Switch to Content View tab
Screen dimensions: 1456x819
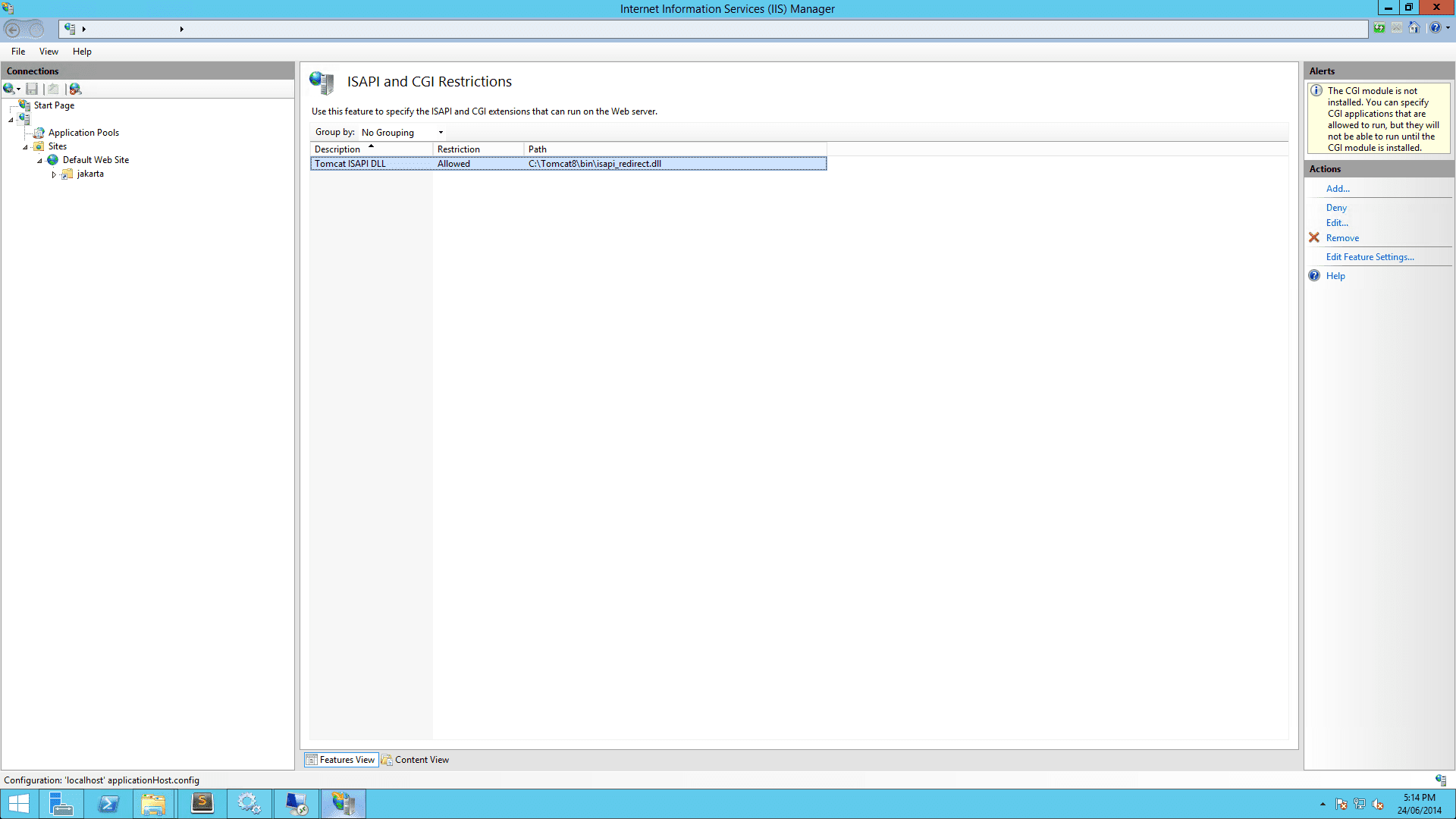[x=422, y=760]
